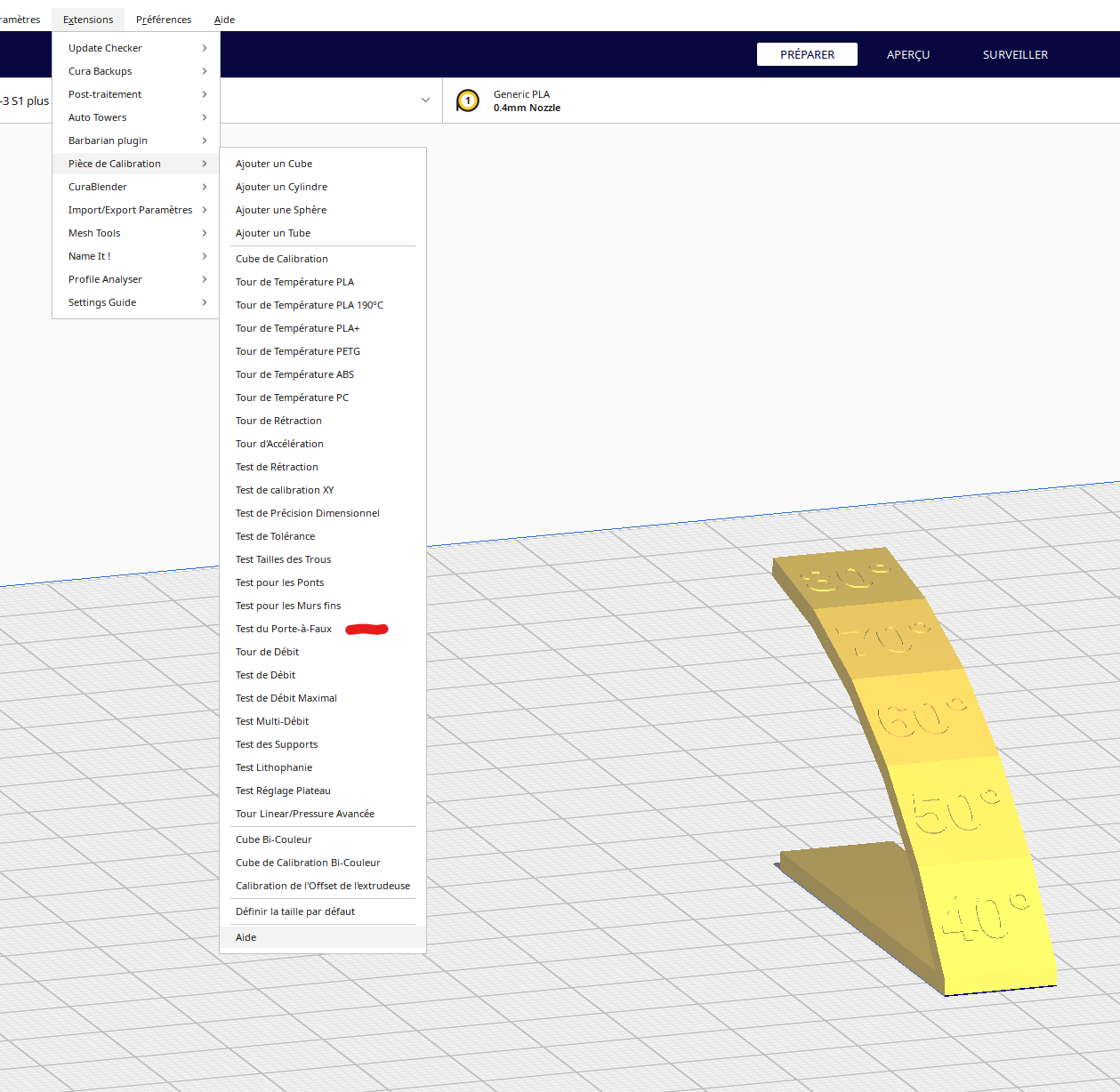Image resolution: width=1120 pixels, height=1092 pixels.
Task: Select Test Lithophanie
Action: click(x=323, y=767)
